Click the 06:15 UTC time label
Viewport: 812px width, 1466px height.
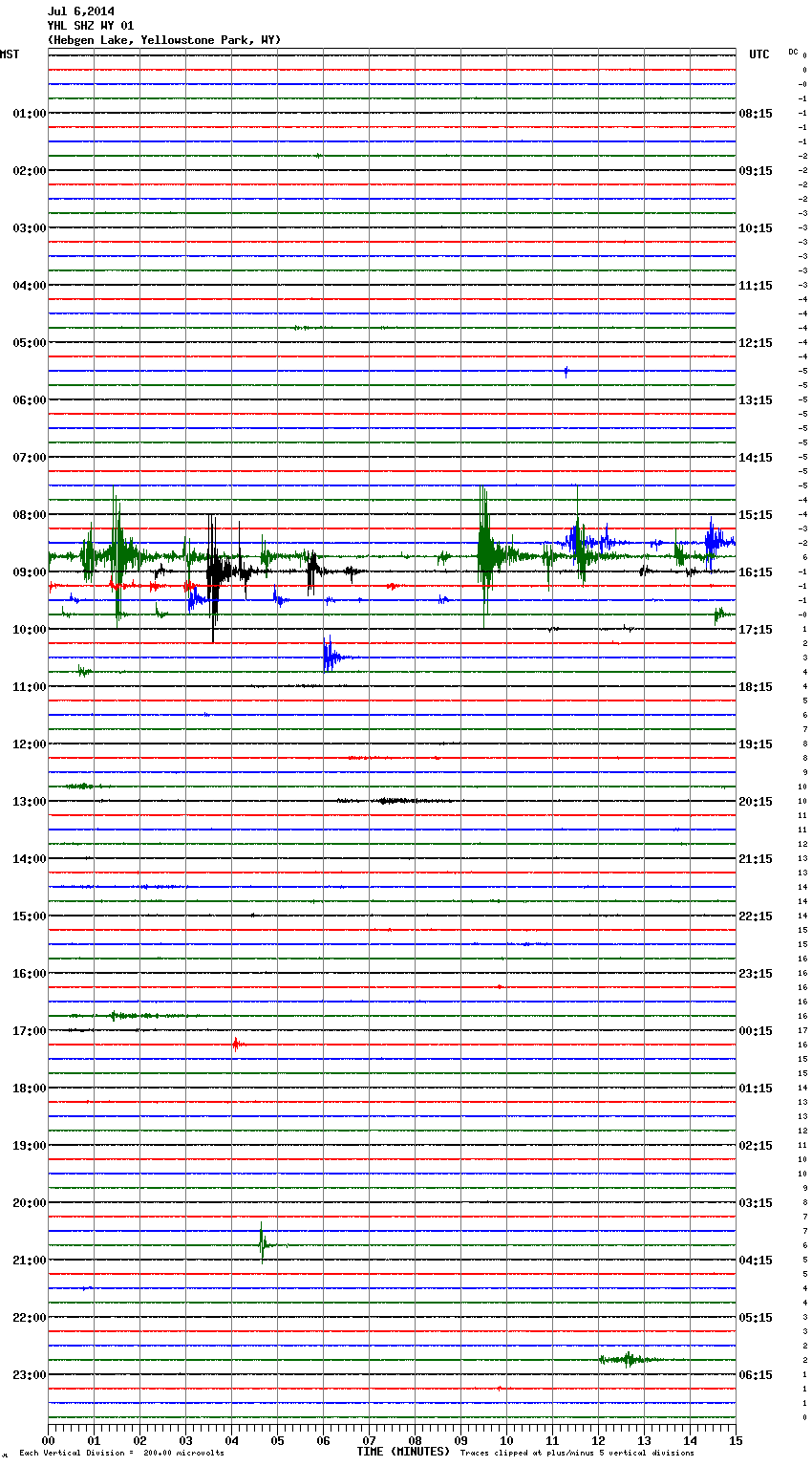[x=756, y=1375]
